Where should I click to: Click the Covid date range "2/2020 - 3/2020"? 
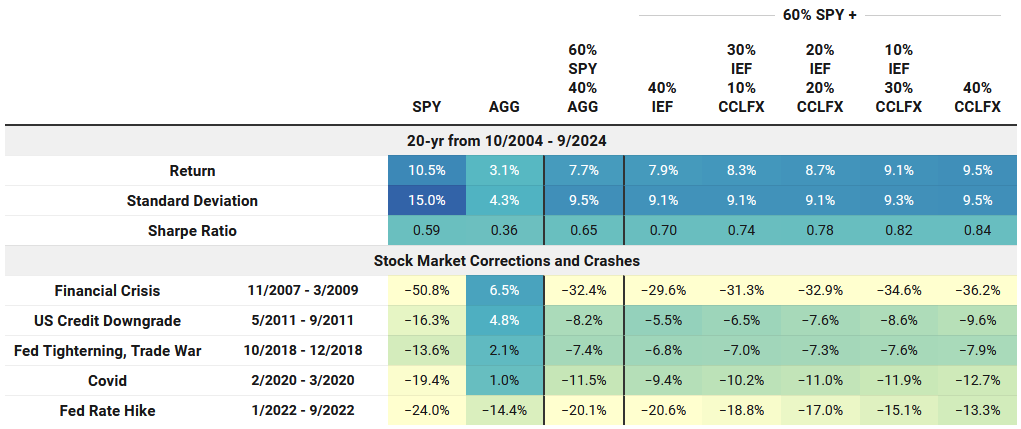pyautogui.click(x=304, y=381)
